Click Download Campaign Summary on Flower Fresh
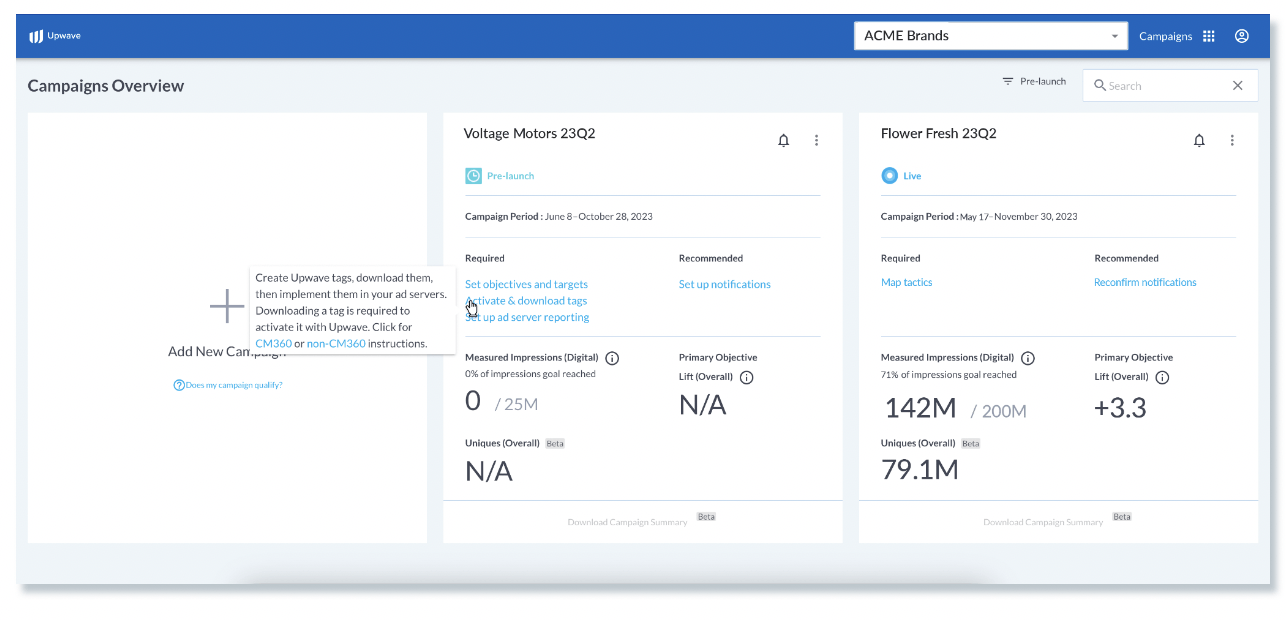1286x620 pixels. point(1043,522)
